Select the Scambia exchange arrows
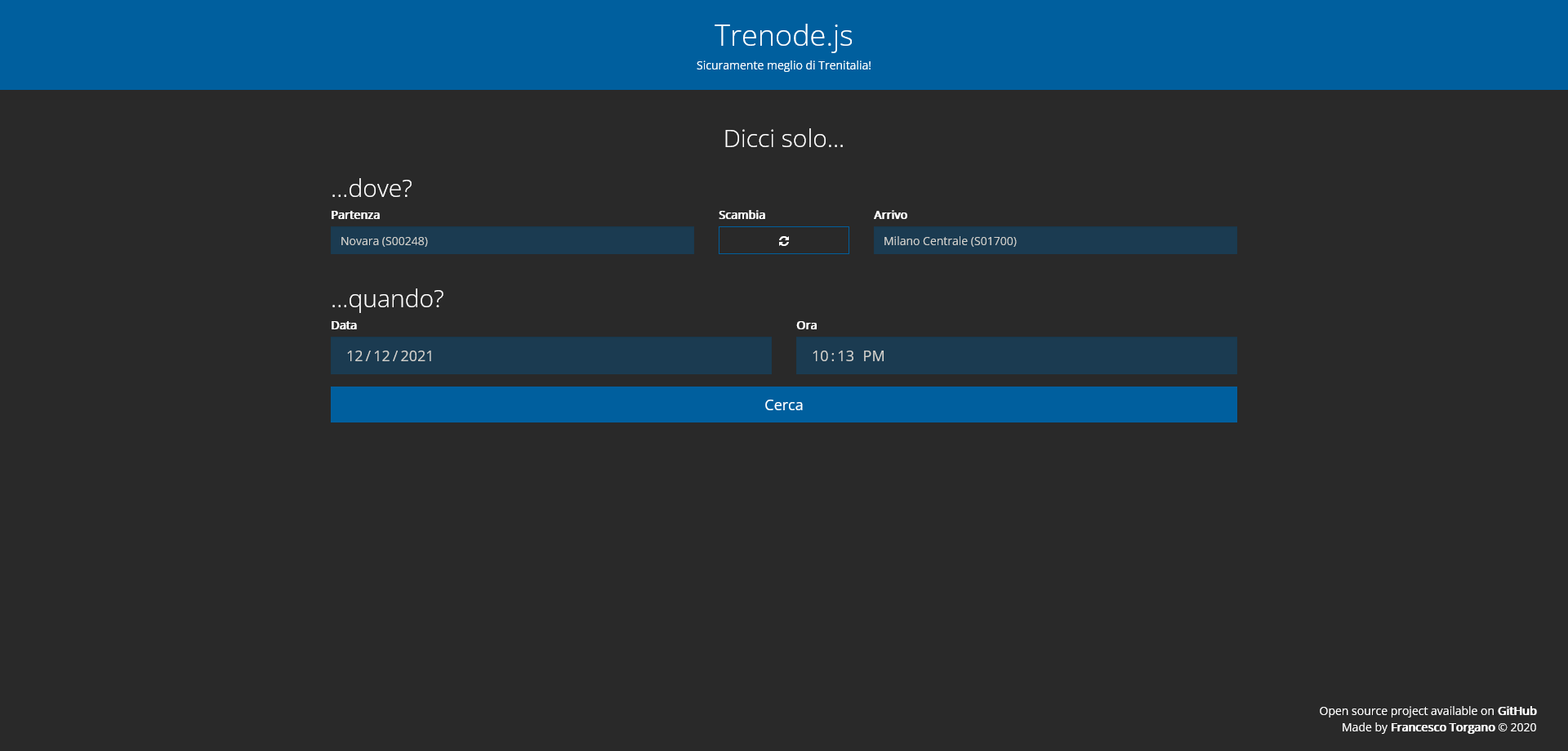Screen dimensions: 1568x751 click(783, 240)
